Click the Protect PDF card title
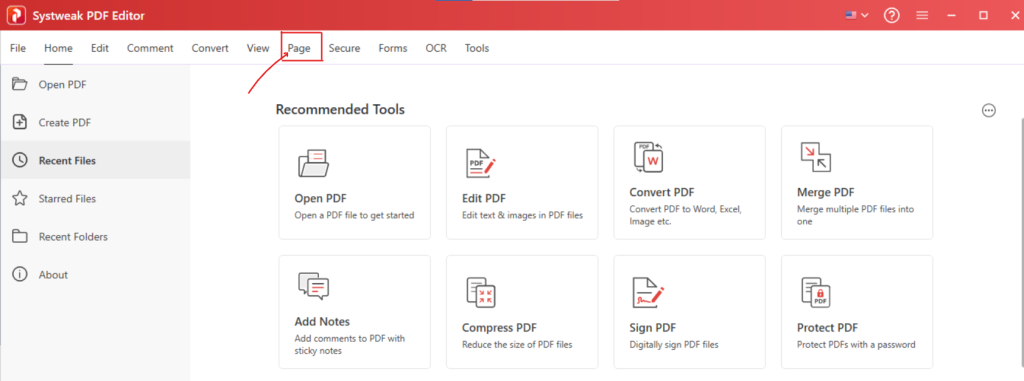Viewport: 1024px width, 381px height. (827, 328)
